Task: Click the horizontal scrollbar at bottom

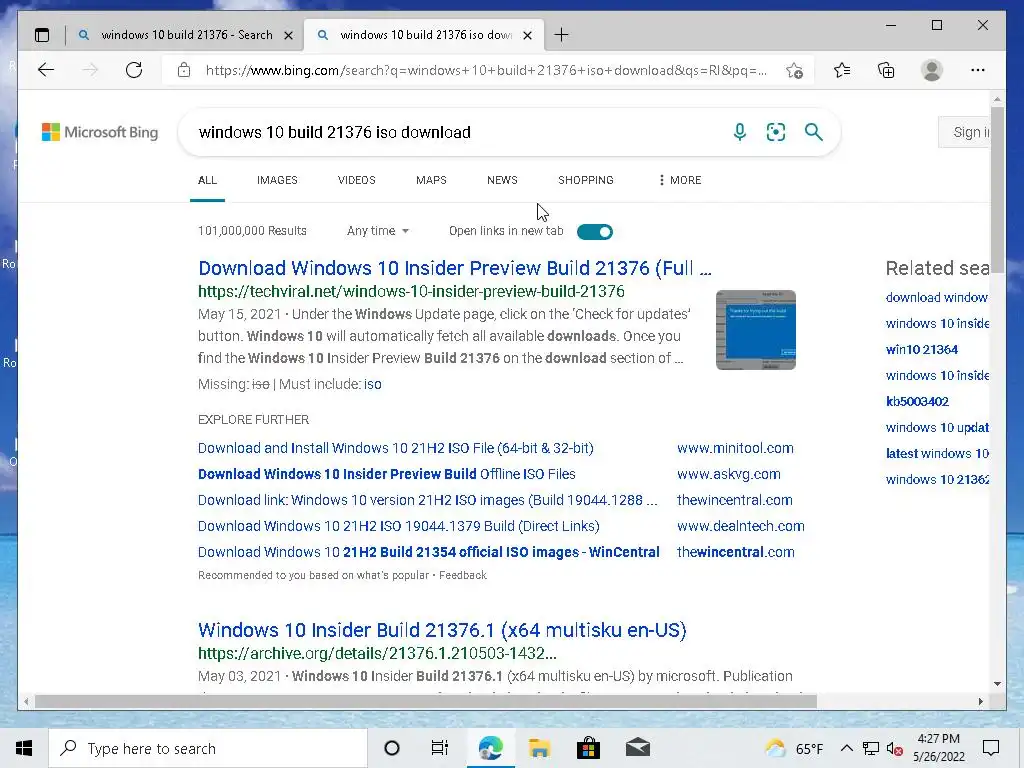Action: tap(426, 701)
